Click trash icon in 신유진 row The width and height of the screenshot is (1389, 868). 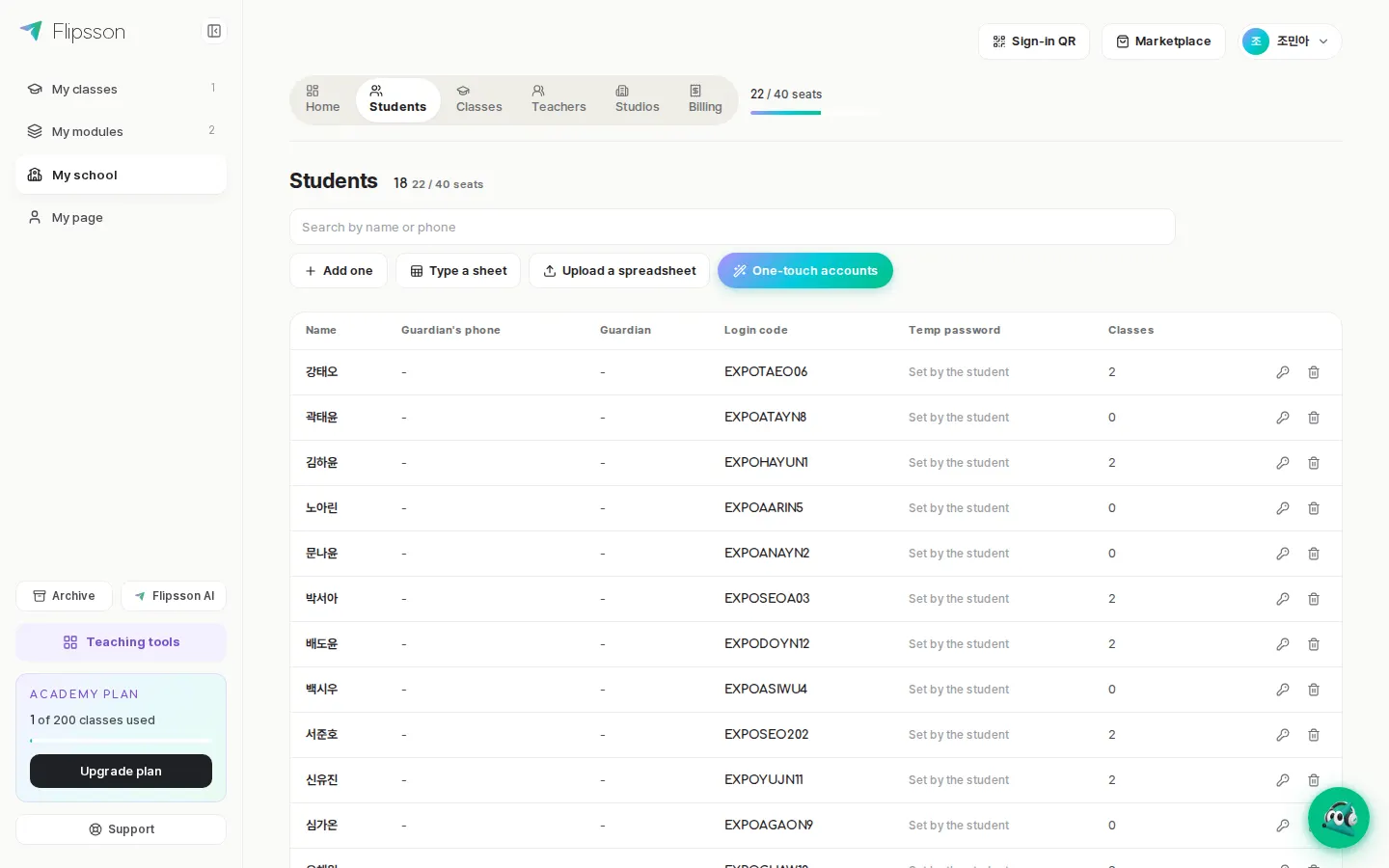[x=1314, y=780]
